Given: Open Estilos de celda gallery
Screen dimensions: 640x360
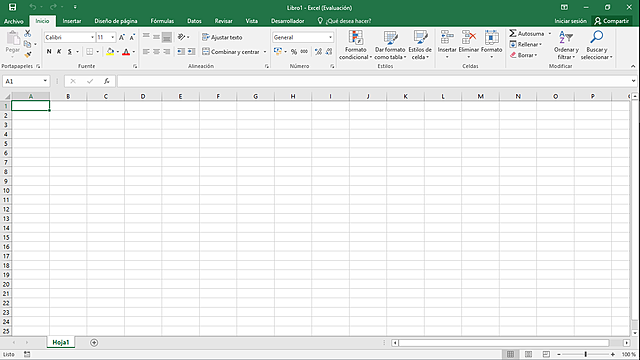Looking at the screenshot, I should coord(420,45).
